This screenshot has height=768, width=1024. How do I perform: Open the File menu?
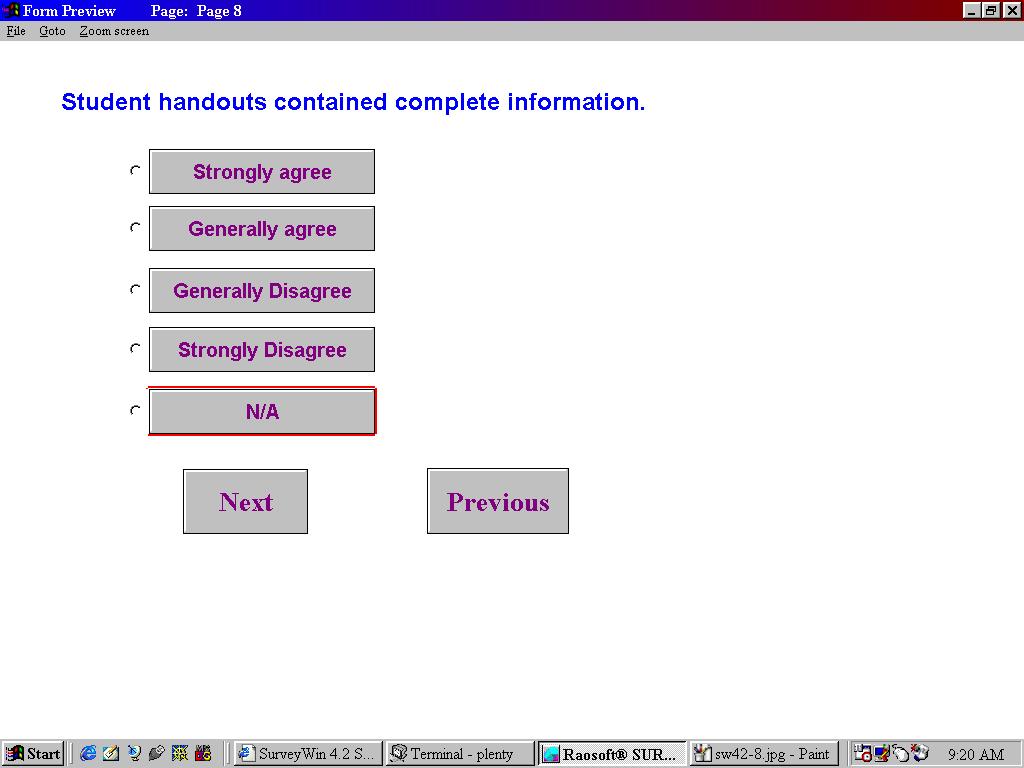[x=16, y=31]
